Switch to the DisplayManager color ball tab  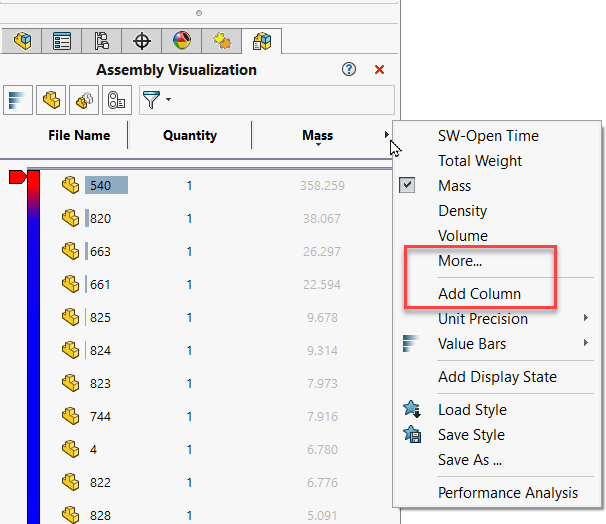coord(182,41)
